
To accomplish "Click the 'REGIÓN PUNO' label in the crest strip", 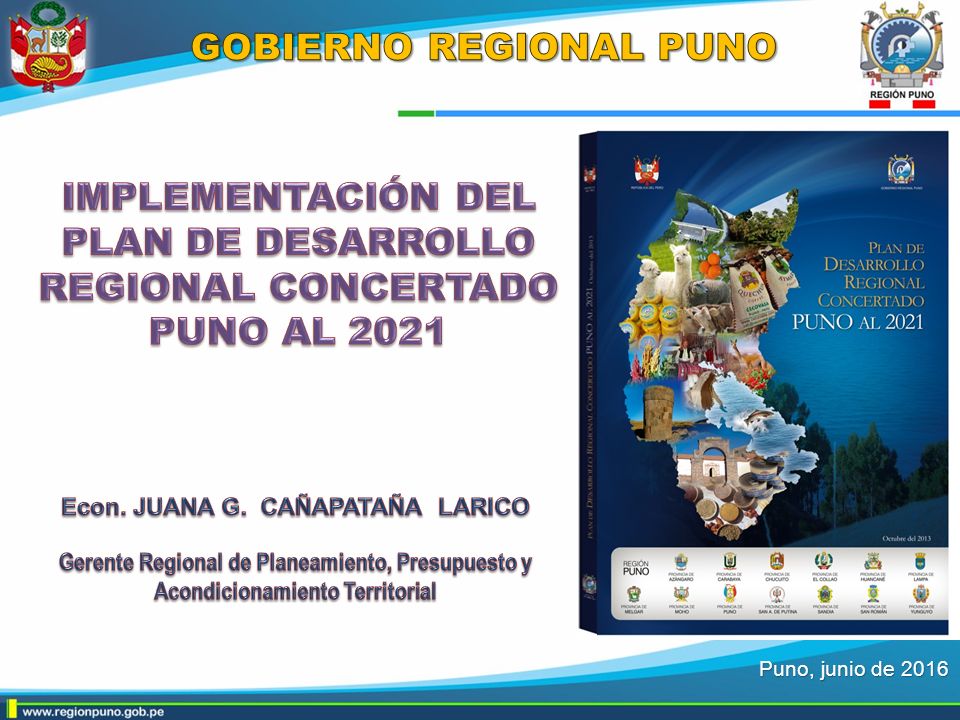I will (636, 567).
